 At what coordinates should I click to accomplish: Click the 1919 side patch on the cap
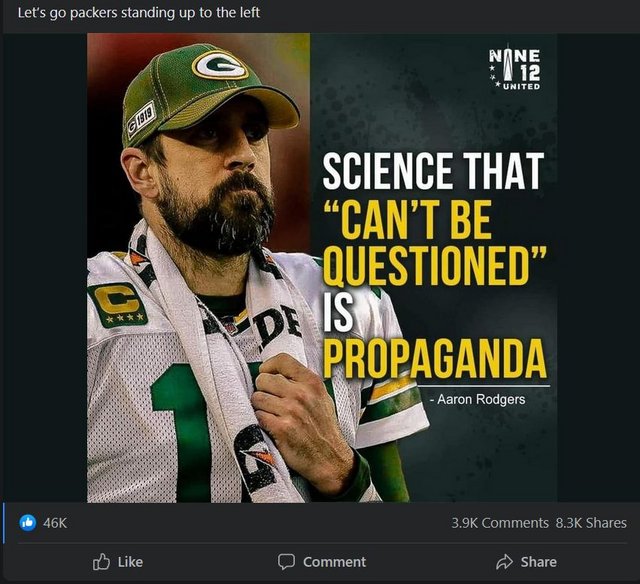pyautogui.click(x=141, y=120)
